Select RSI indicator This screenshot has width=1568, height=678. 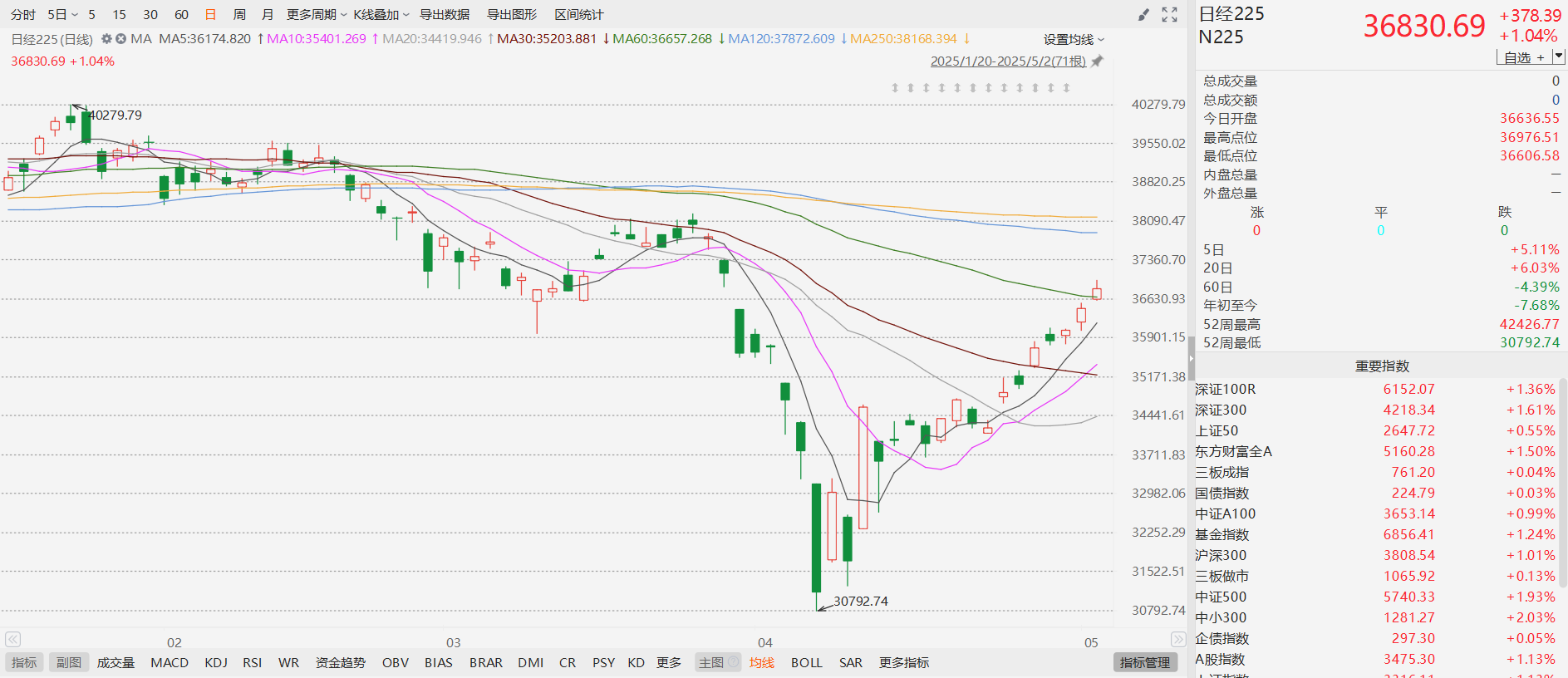click(253, 662)
